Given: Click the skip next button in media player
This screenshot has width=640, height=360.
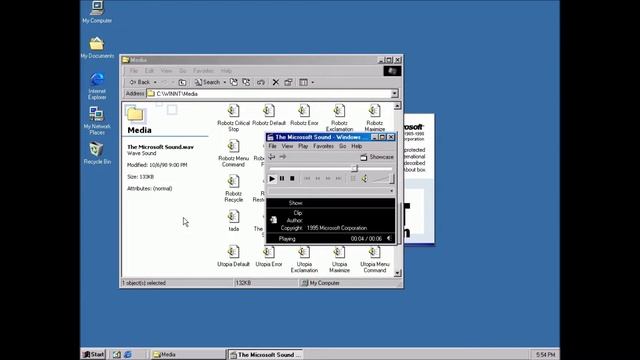Looking at the screenshot, I should (338, 179).
